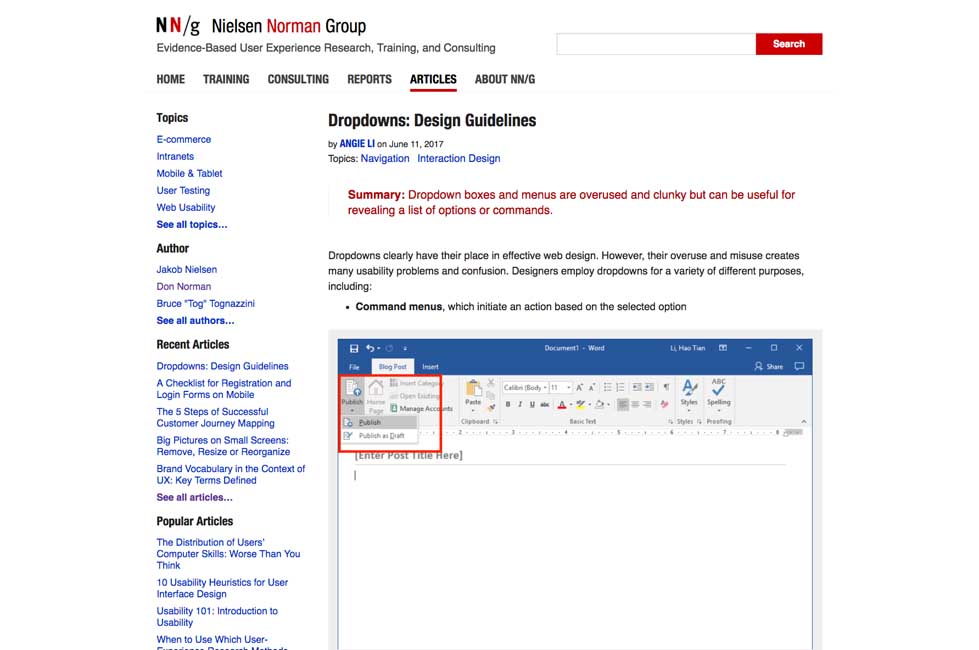
Task: Expand the Publish button dropdown arrow
Action: click(352, 410)
